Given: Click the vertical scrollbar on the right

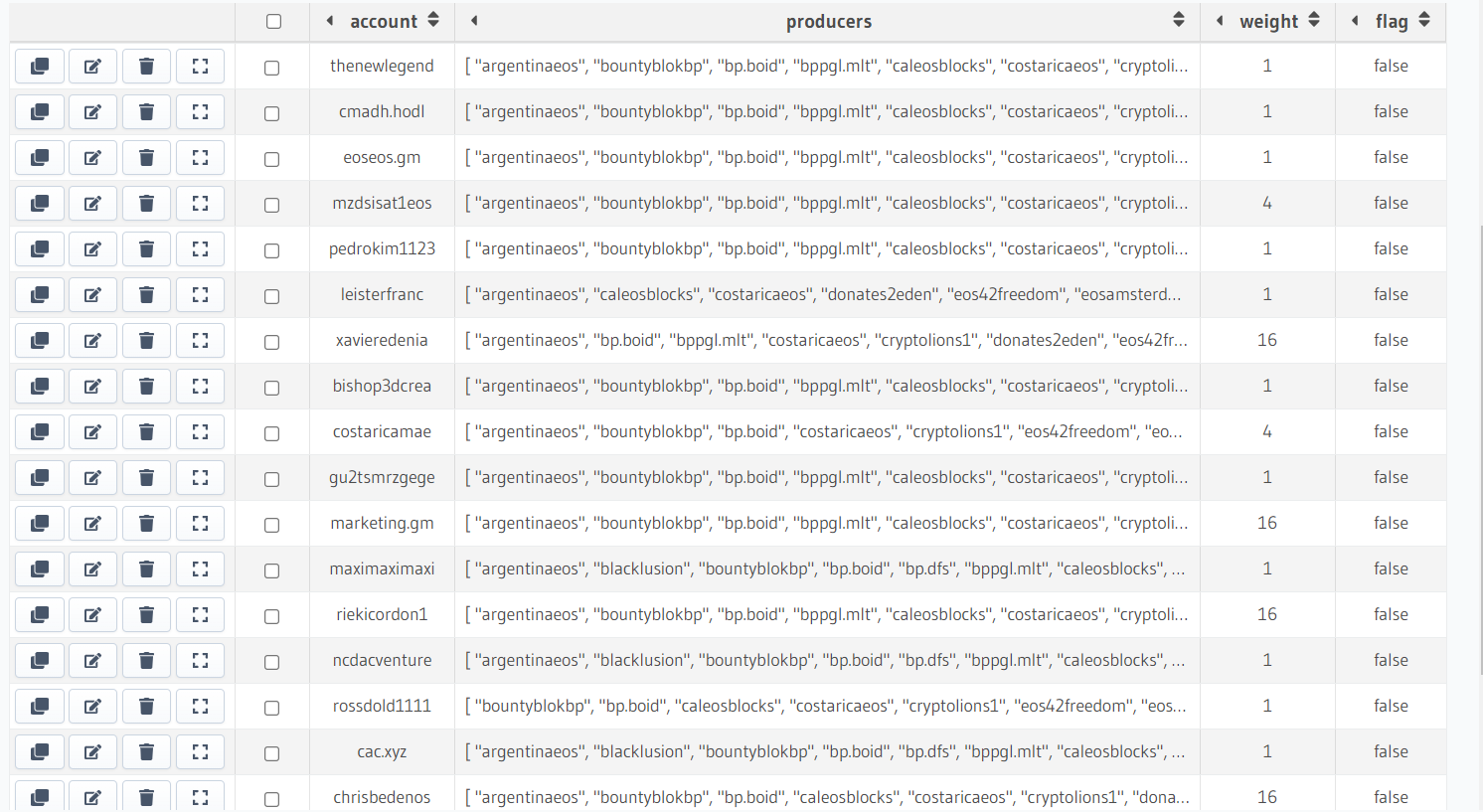Looking at the screenshot, I should point(1480,449).
